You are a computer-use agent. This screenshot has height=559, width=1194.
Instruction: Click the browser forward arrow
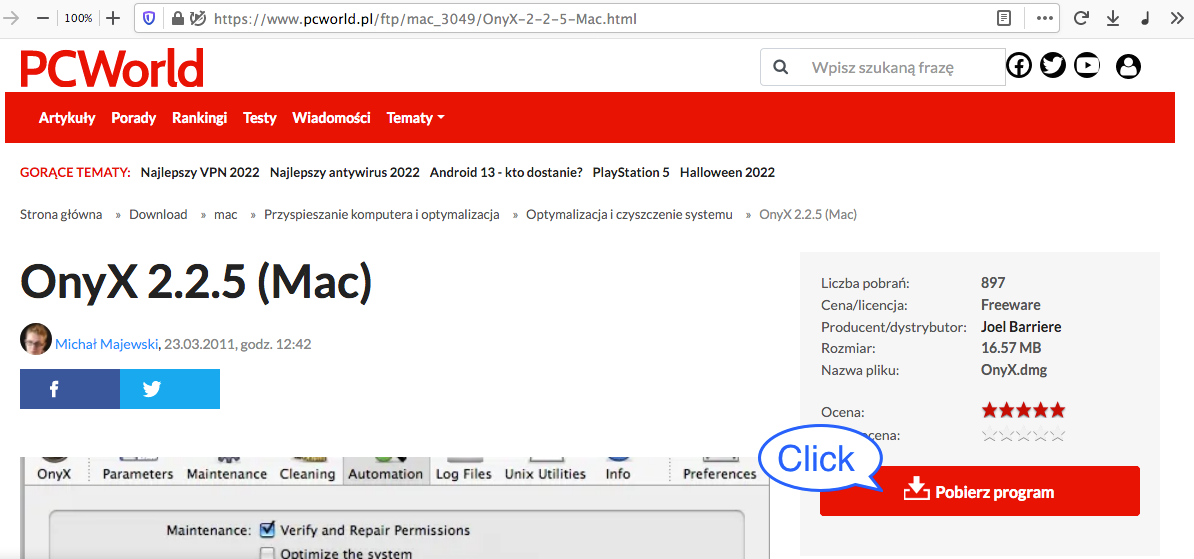click(x=11, y=18)
